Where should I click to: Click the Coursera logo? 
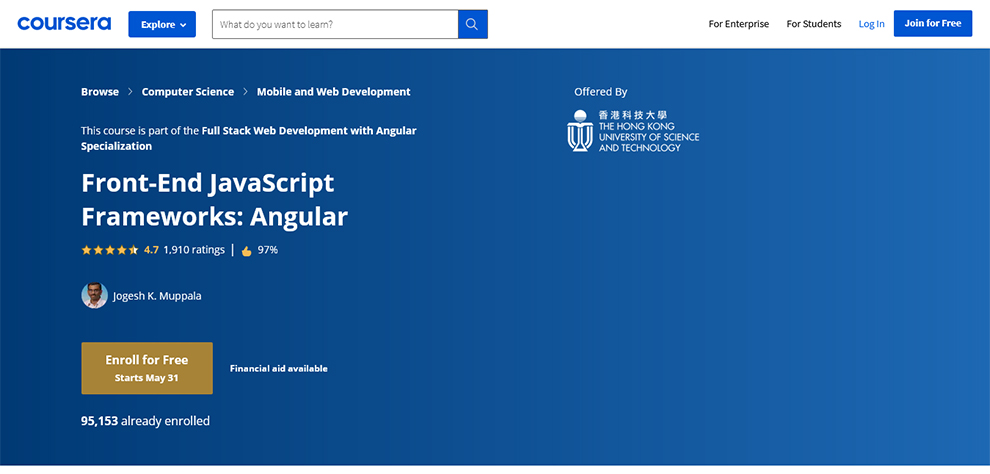(64, 23)
